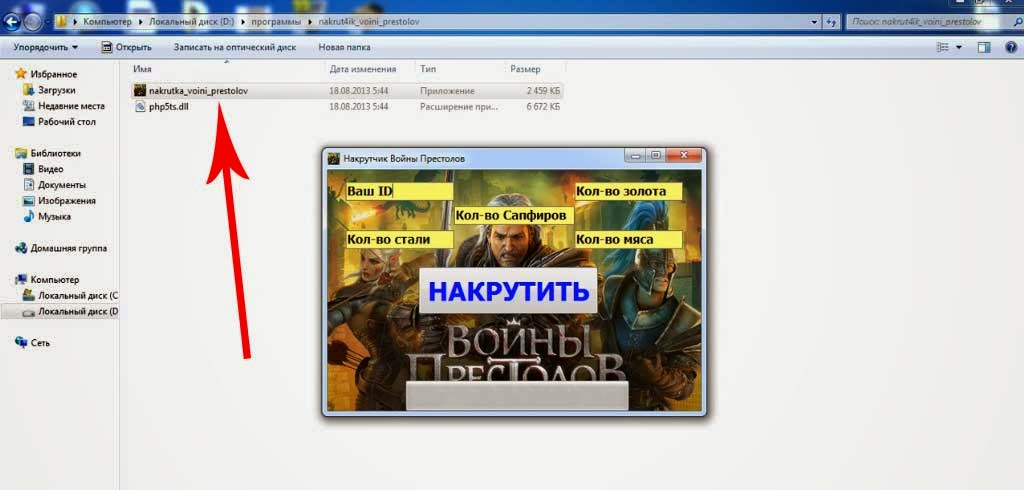Image resolution: width=1024 pixels, height=490 pixels.
Task: Sort by the Размер column header
Action: 525,69
